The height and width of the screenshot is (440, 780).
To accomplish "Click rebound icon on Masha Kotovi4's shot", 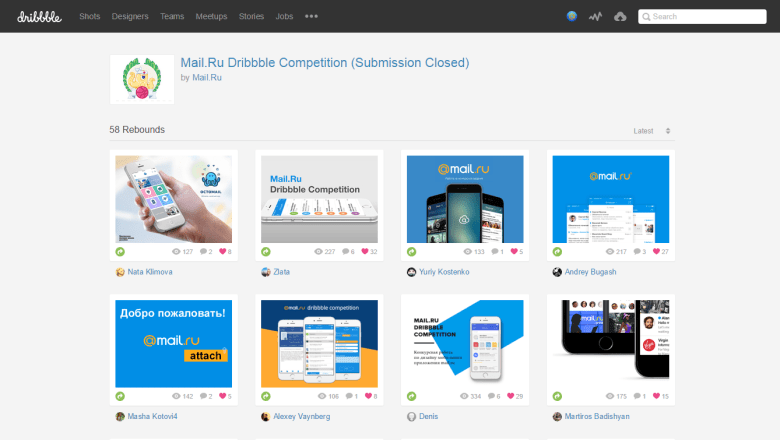I will pos(120,396).
